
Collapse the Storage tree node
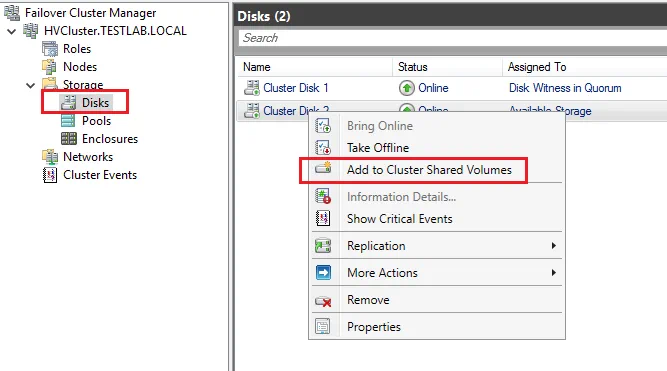pos(31,85)
